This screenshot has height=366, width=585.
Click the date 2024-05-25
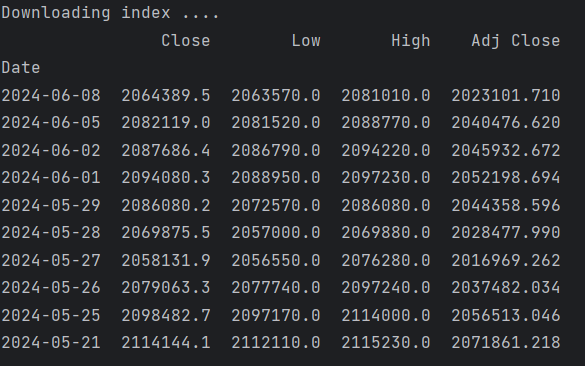point(51,316)
